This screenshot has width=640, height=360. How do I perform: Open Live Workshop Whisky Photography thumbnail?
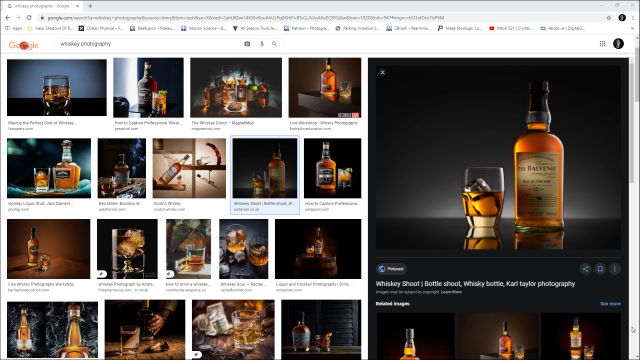(x=325, y=87)
